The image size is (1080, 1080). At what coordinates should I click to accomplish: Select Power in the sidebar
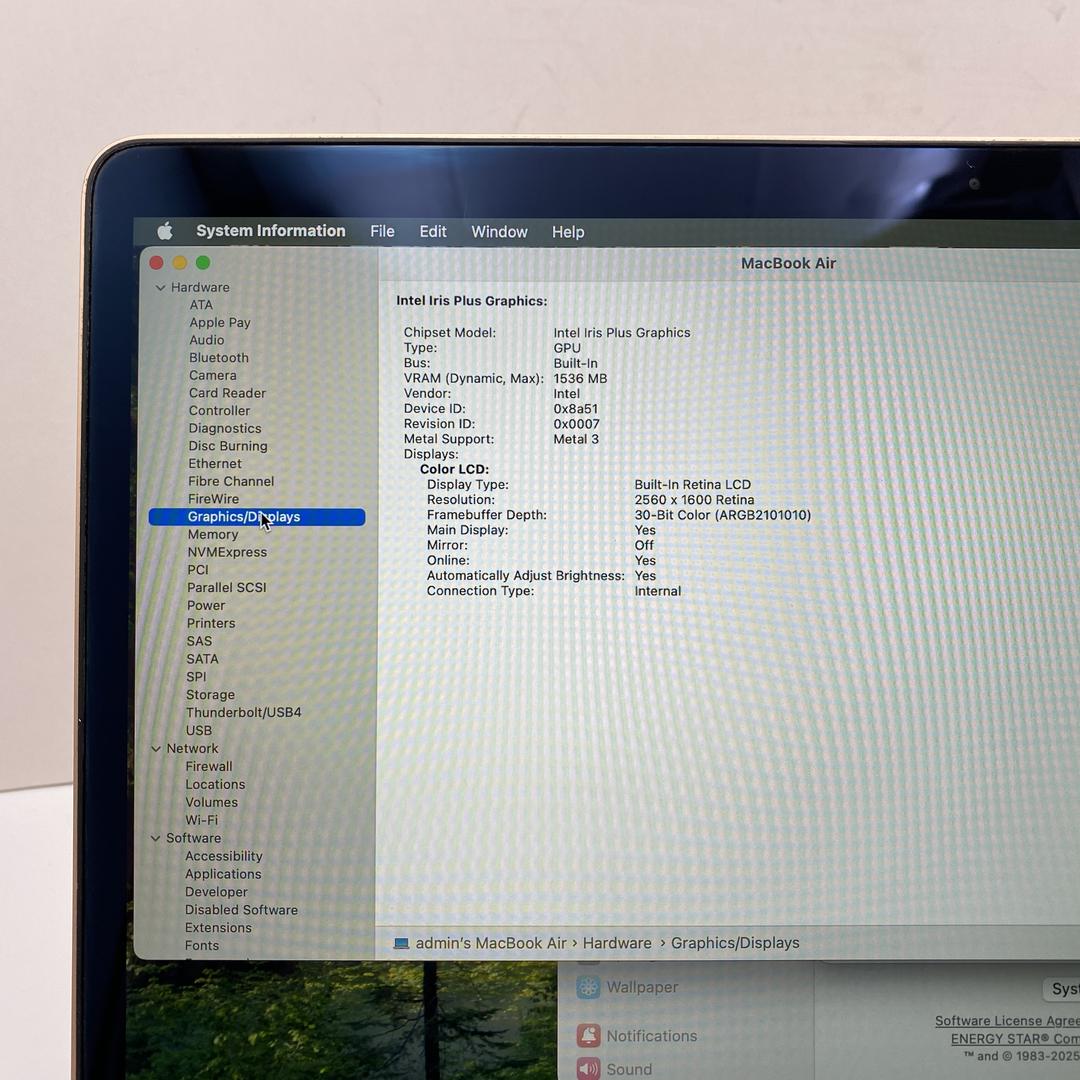coord(206,605)
